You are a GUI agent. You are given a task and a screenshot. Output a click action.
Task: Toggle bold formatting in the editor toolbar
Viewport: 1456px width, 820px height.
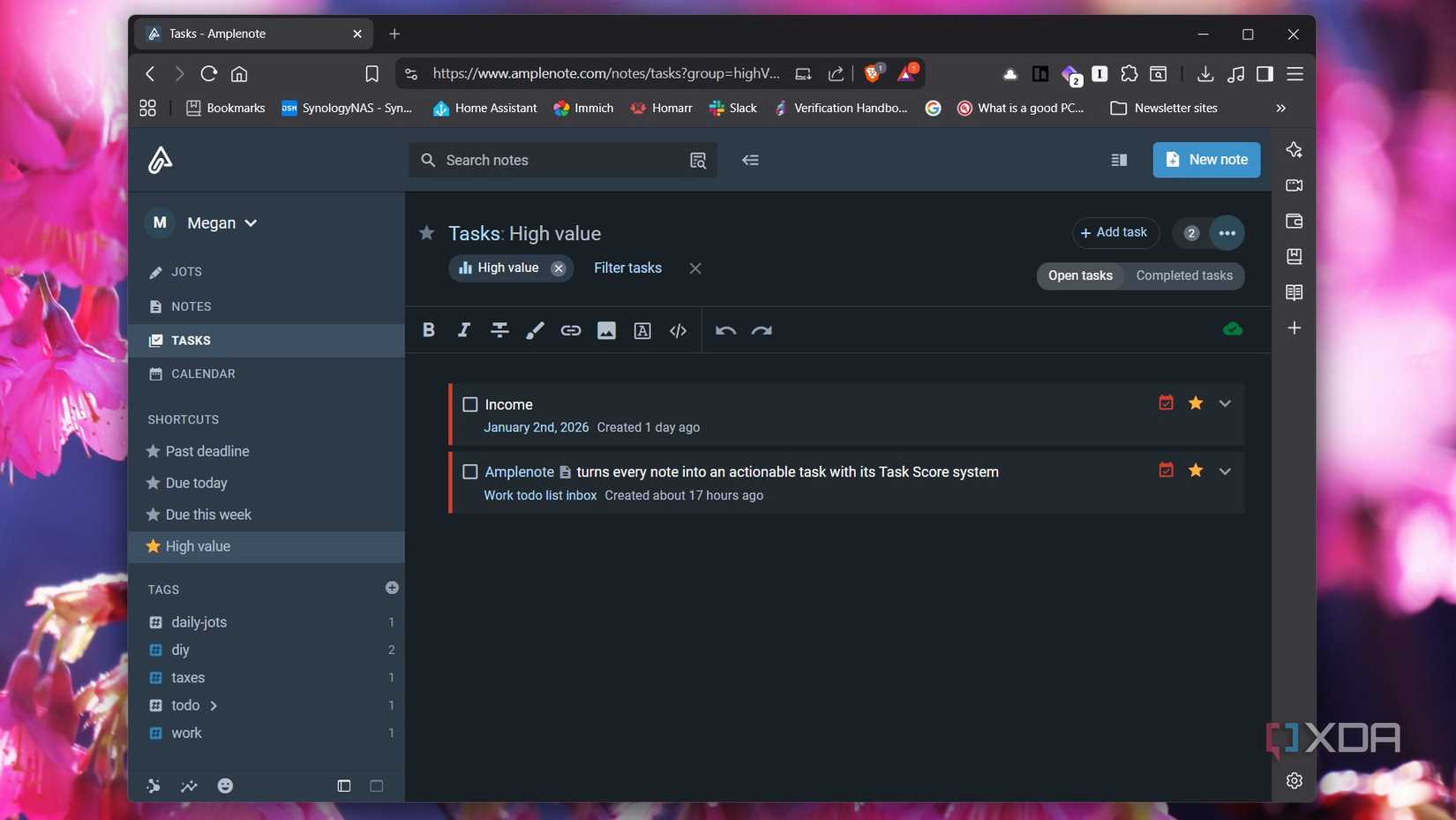429,330
